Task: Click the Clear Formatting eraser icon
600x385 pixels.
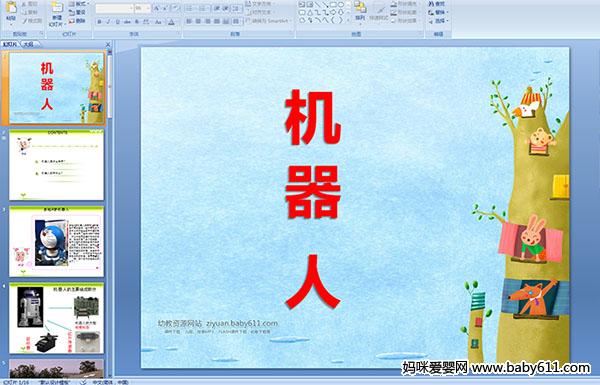Action: (175, 8)
